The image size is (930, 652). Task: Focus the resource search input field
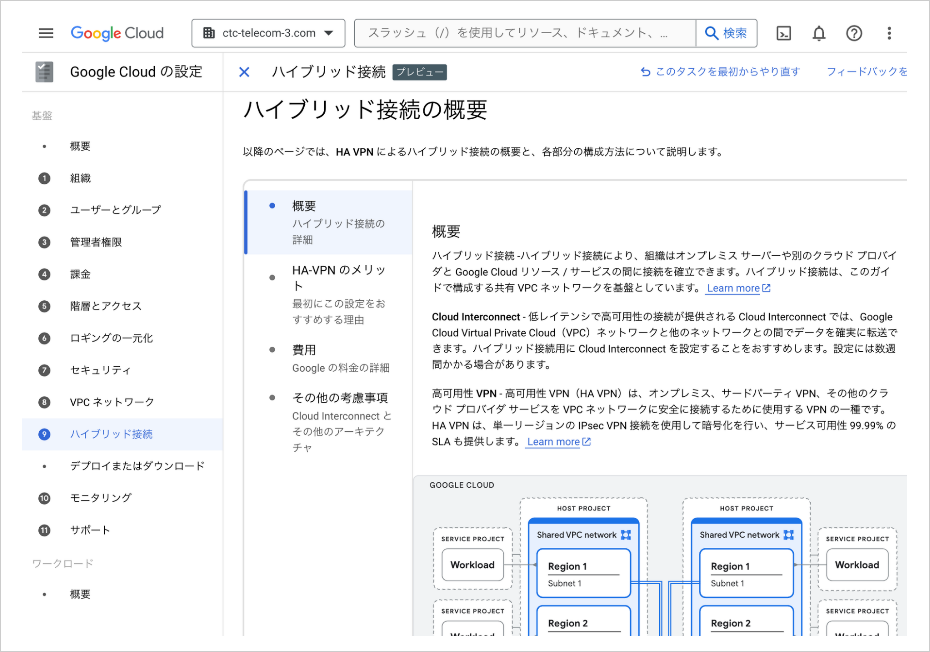click(525, 33)
